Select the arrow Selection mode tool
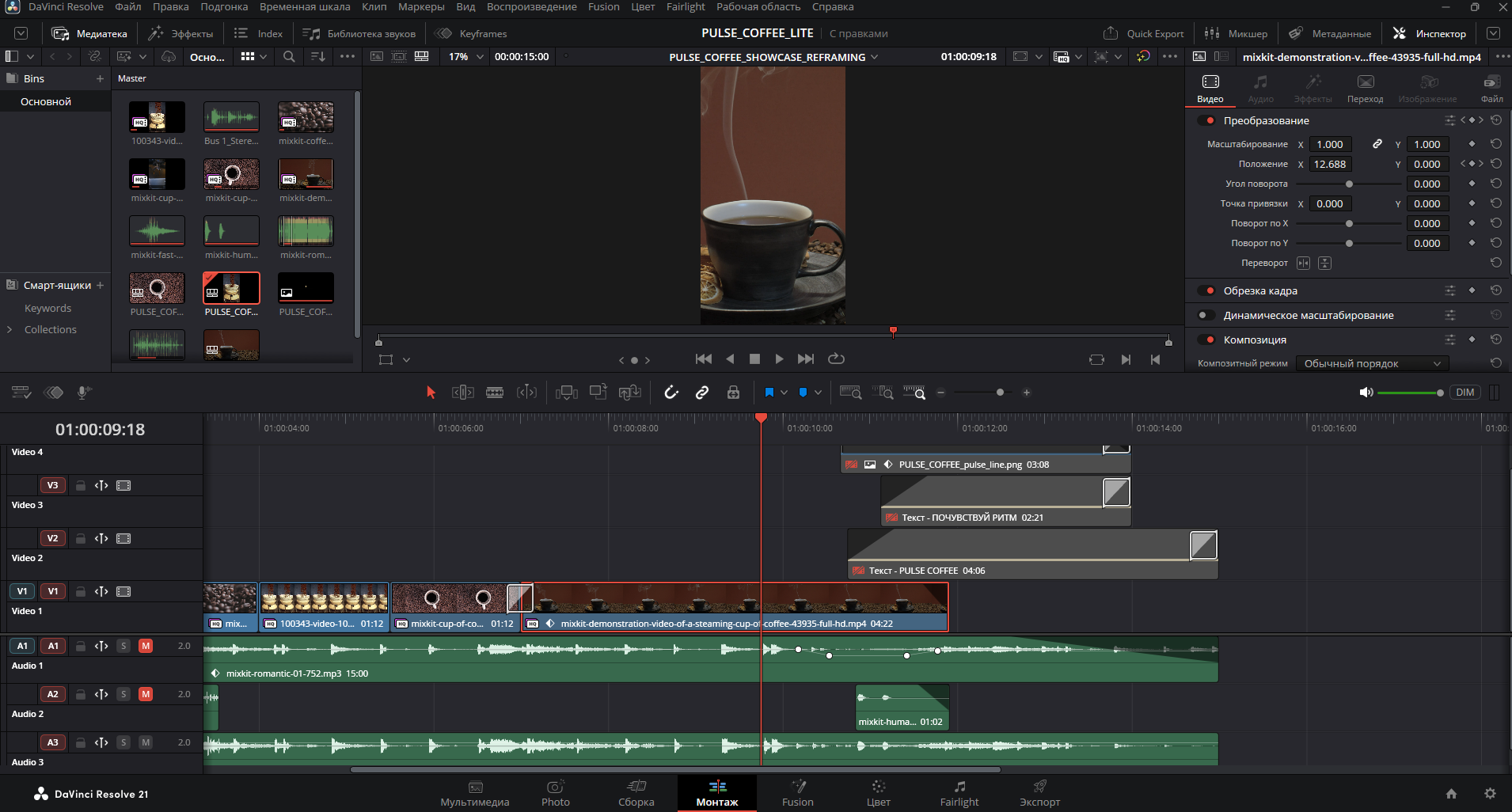The width and height of the screenshot is (1512, 812). click(431, 393)
